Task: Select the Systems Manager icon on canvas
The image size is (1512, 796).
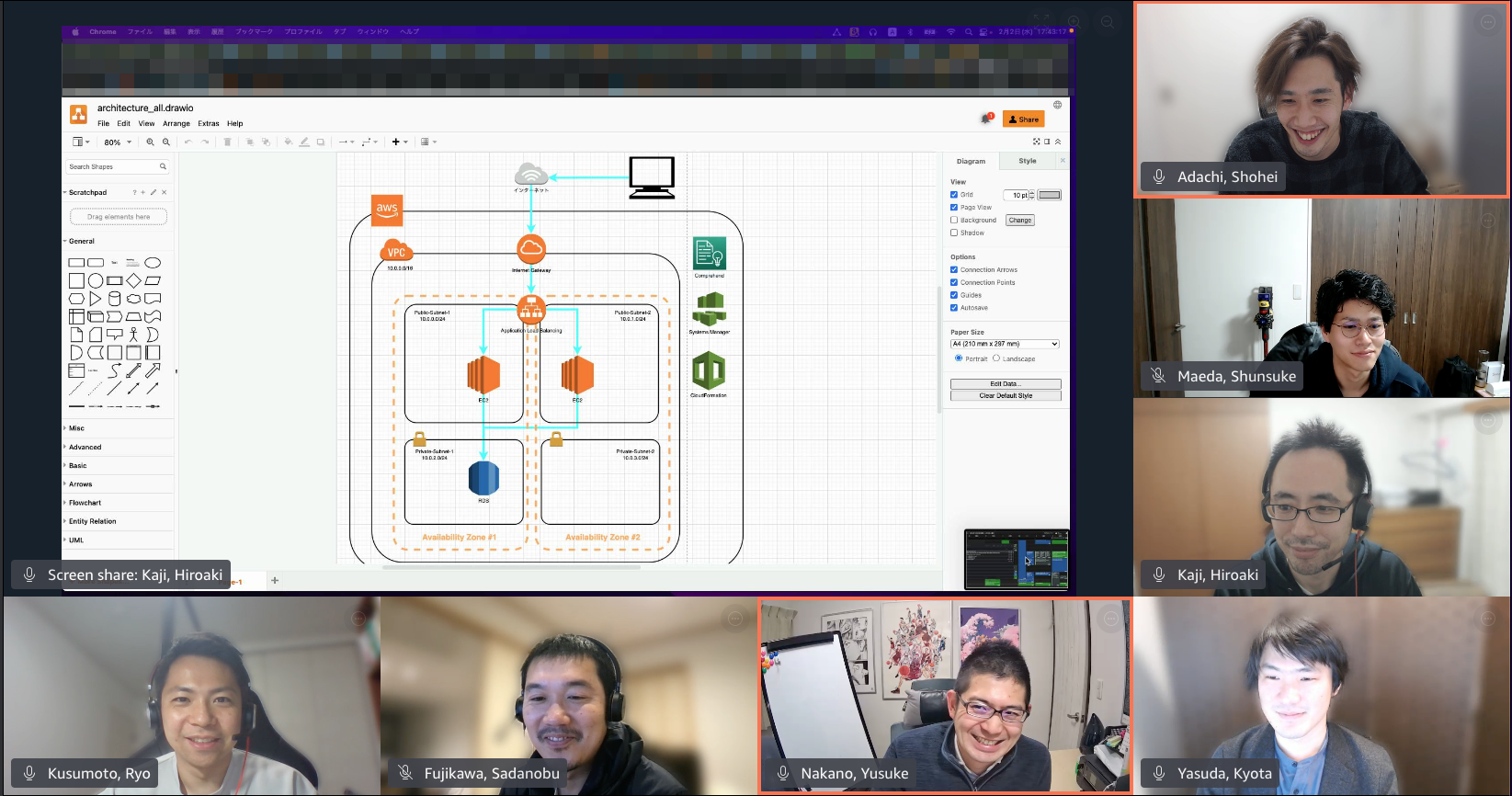Action: click(x=709, y=310)
